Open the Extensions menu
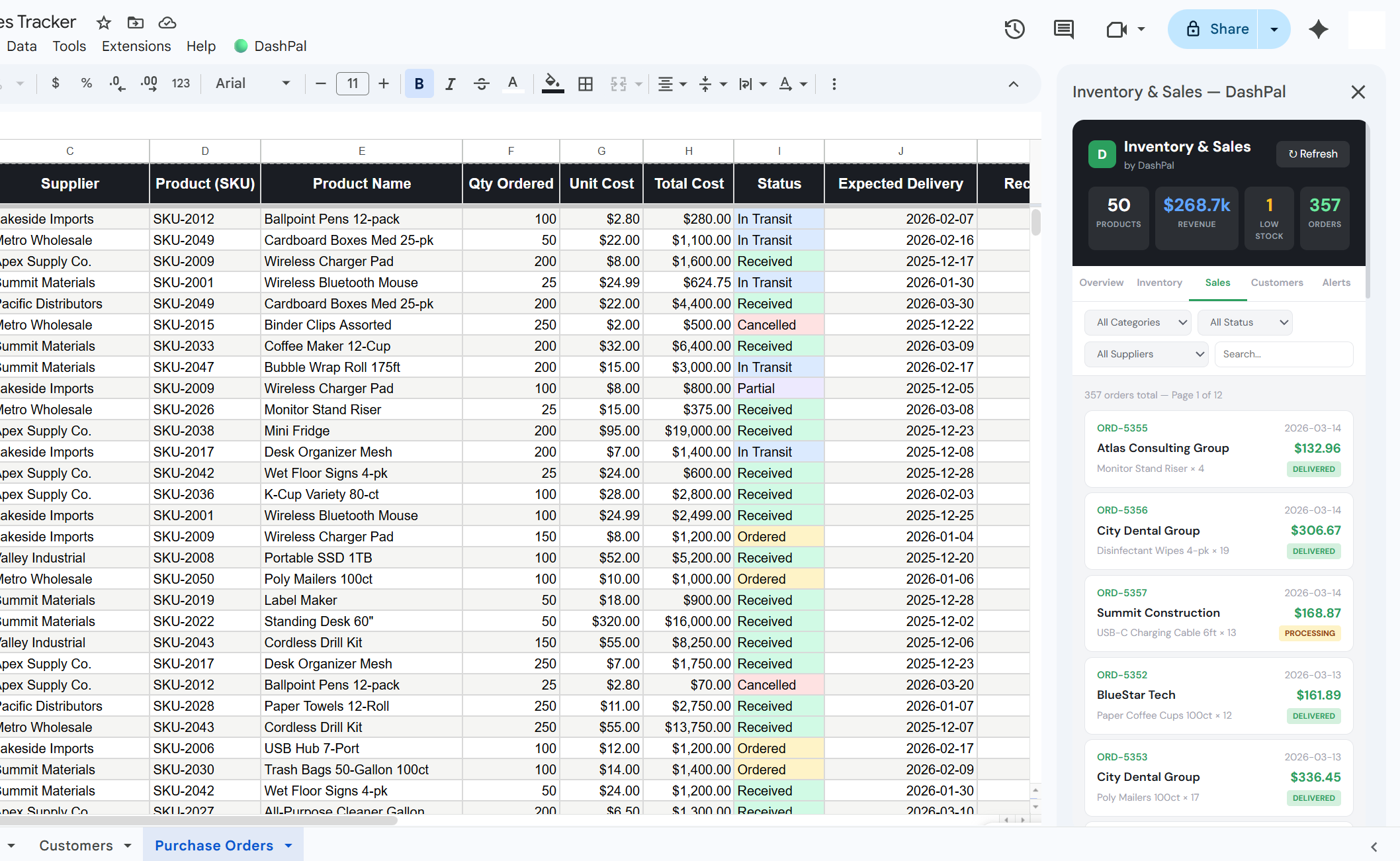 click(136, 46)
